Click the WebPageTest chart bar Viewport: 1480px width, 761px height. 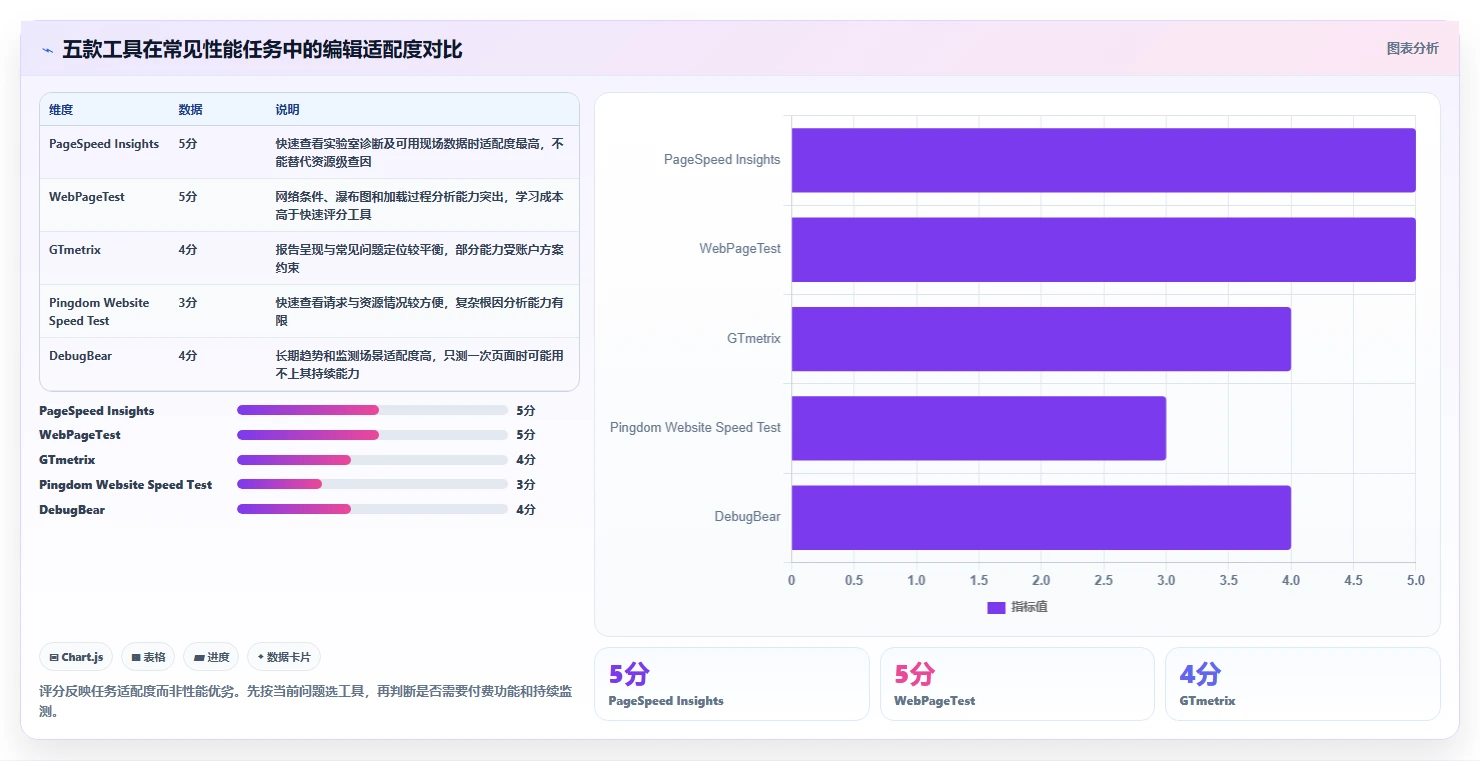coord(1103,249)
